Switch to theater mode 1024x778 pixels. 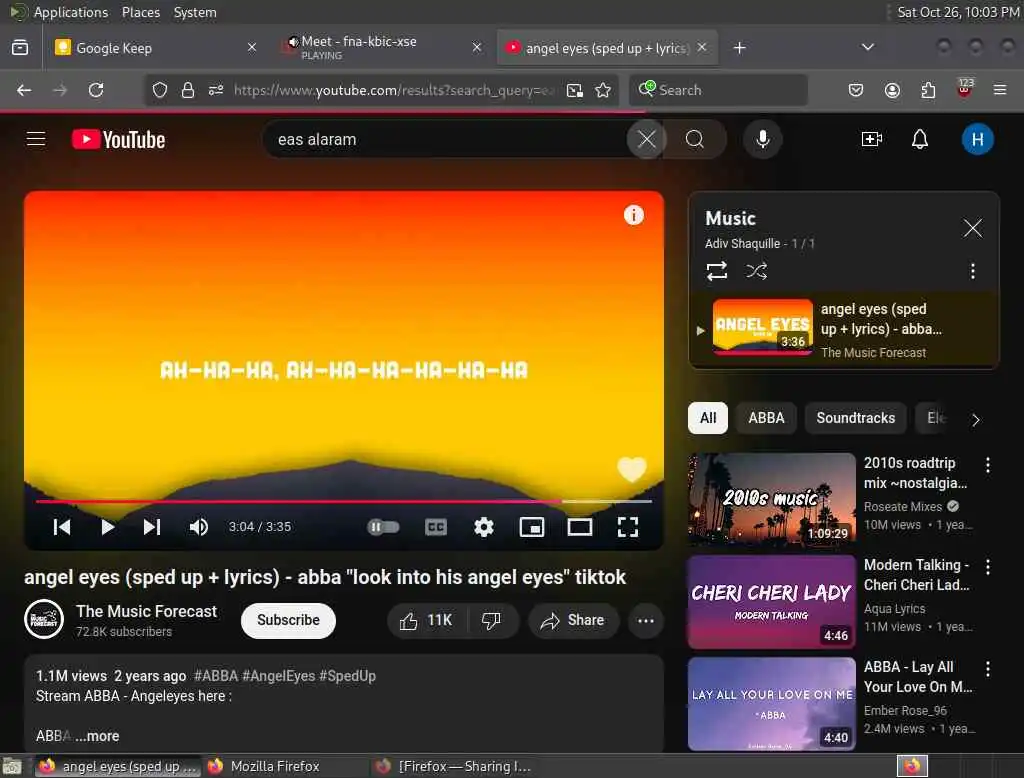[579, 527]
